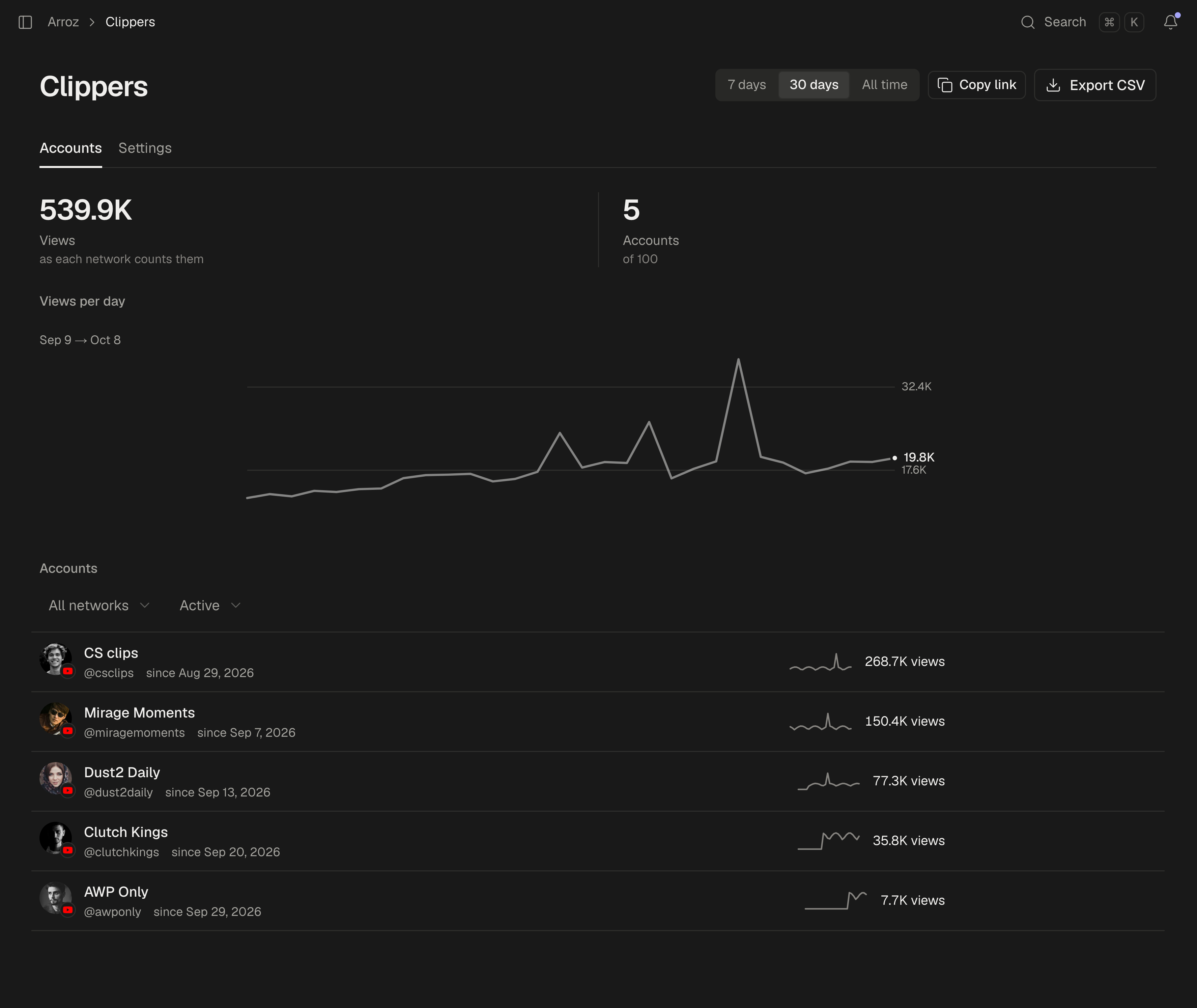The image size is (1197, 1008).
Task: Click the Export CSV download icon
Action: (x=1052, y=85)
